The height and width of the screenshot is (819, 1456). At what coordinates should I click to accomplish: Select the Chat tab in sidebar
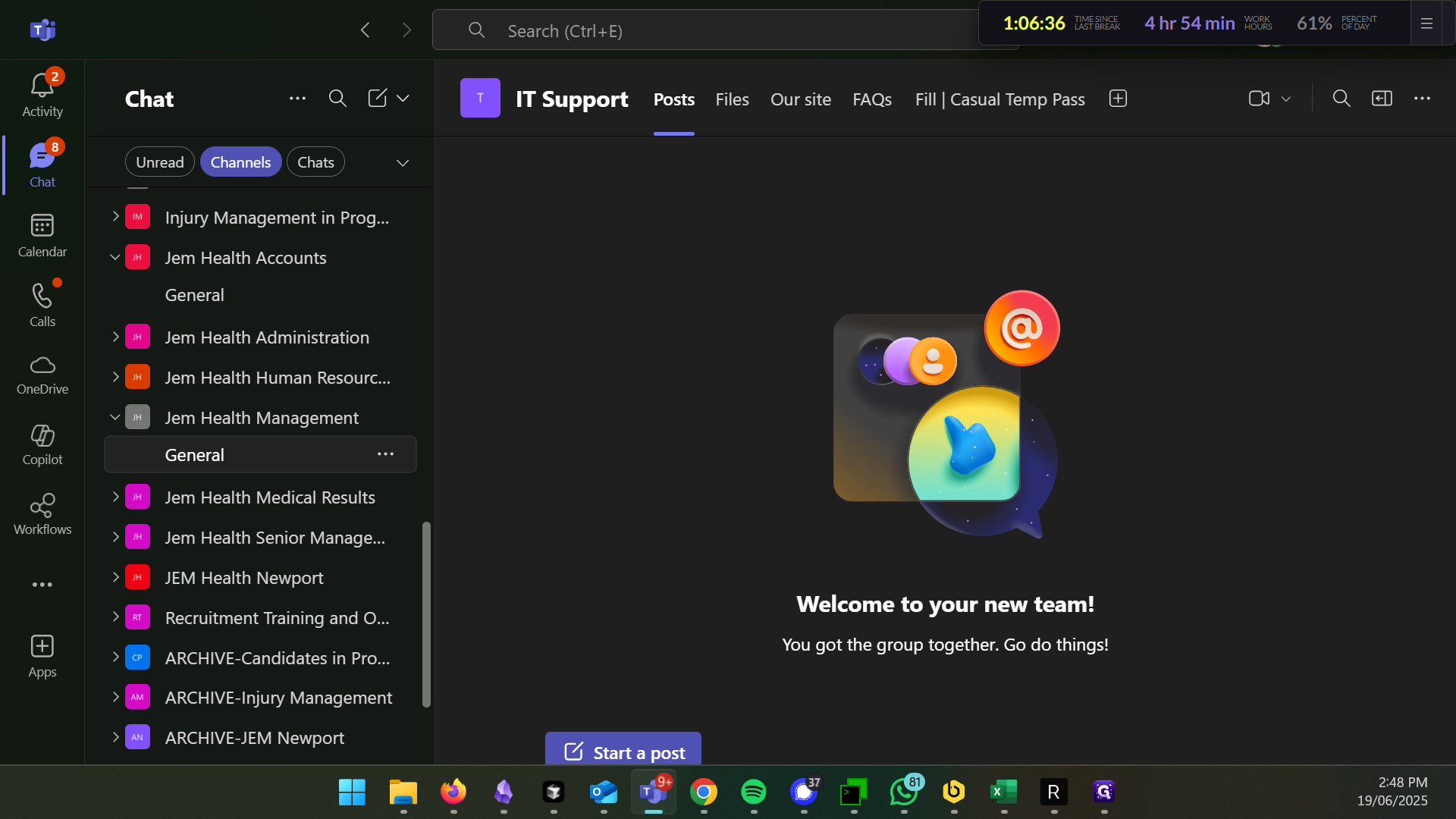click(42, 165)
